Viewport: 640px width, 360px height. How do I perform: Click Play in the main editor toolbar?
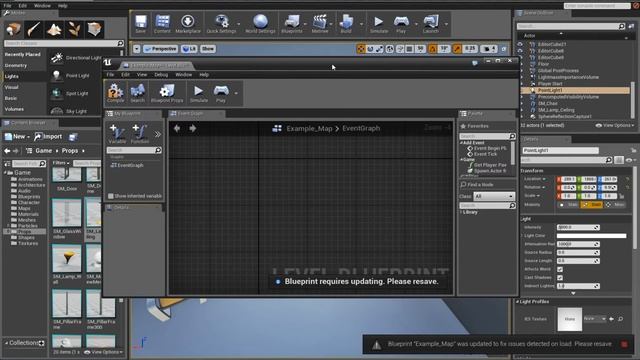click(401, 24)
